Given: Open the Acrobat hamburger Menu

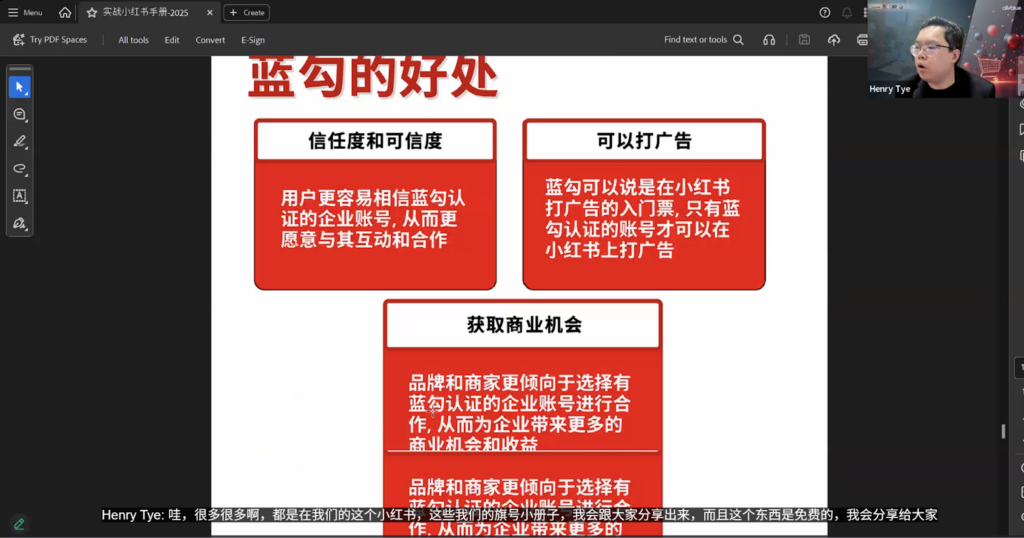Looking at the screenshot, I should (x=25, y=12).
